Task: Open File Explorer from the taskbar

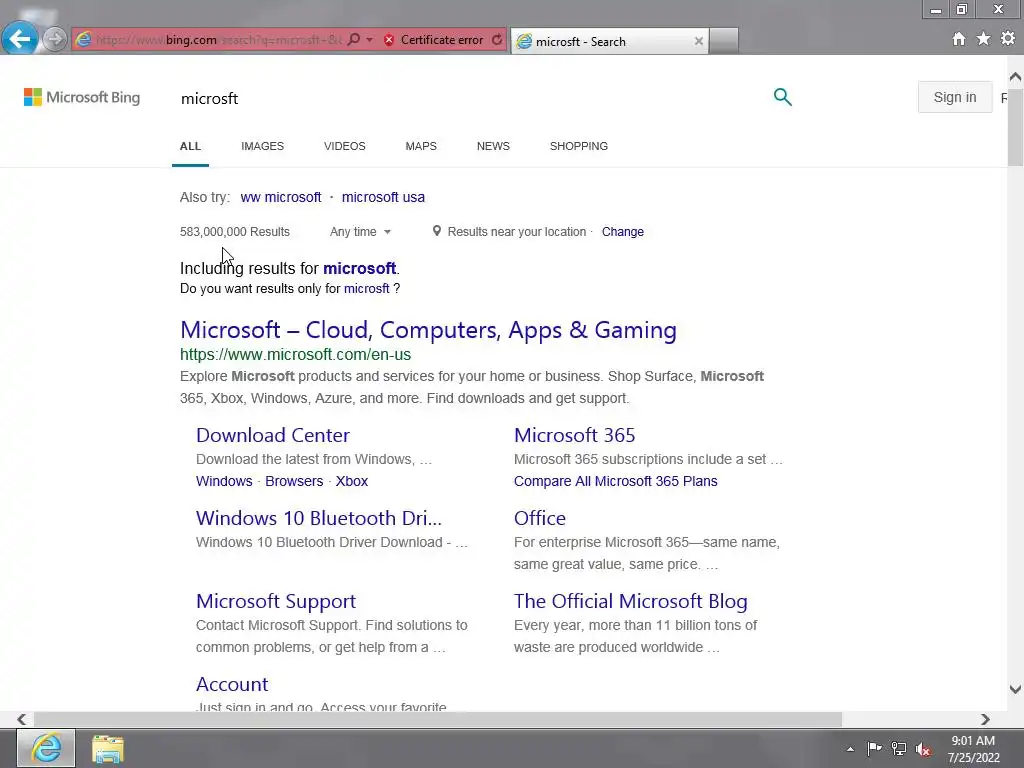Action: [x=108, y=748]
